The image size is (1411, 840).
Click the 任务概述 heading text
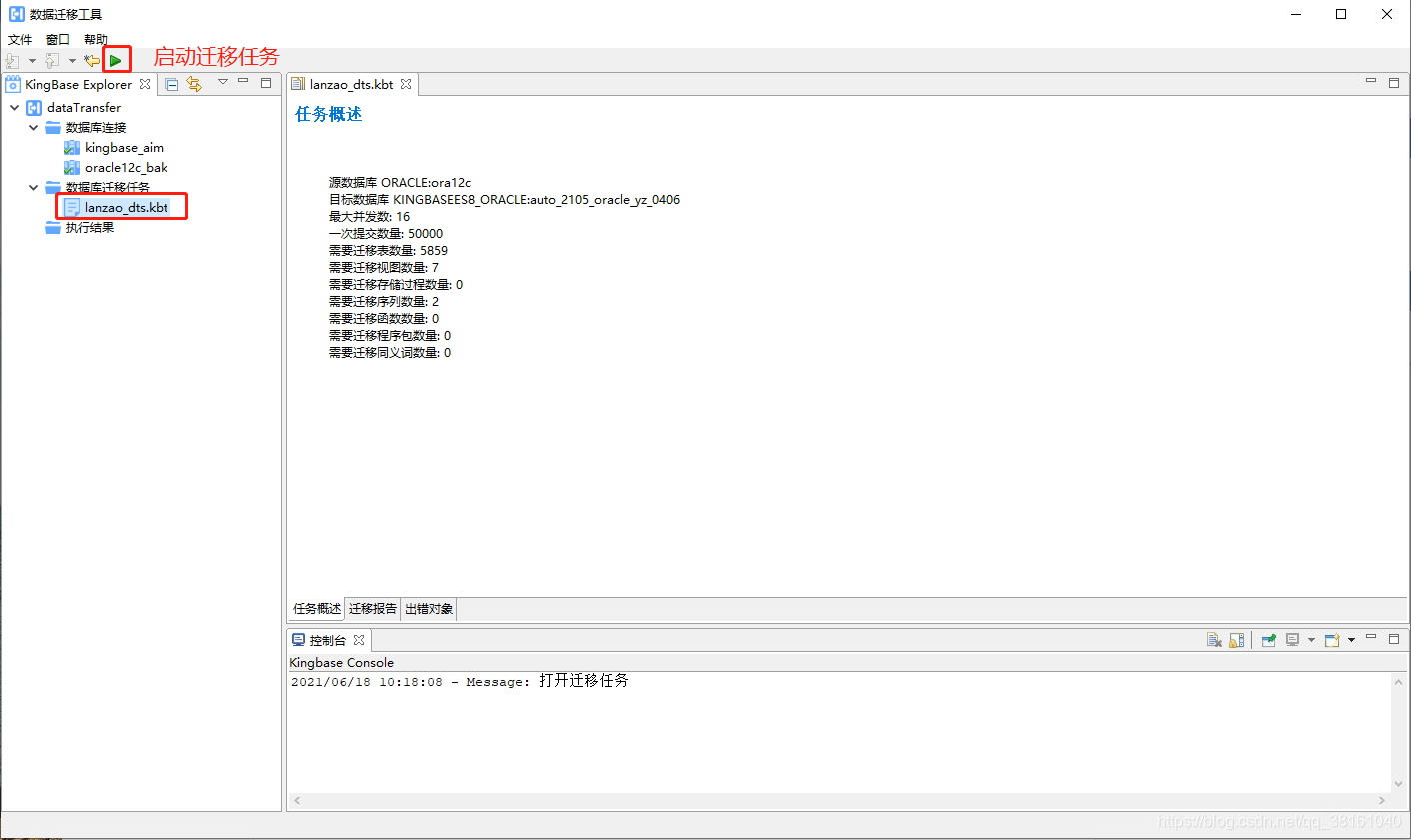click(x=328, y=114)
